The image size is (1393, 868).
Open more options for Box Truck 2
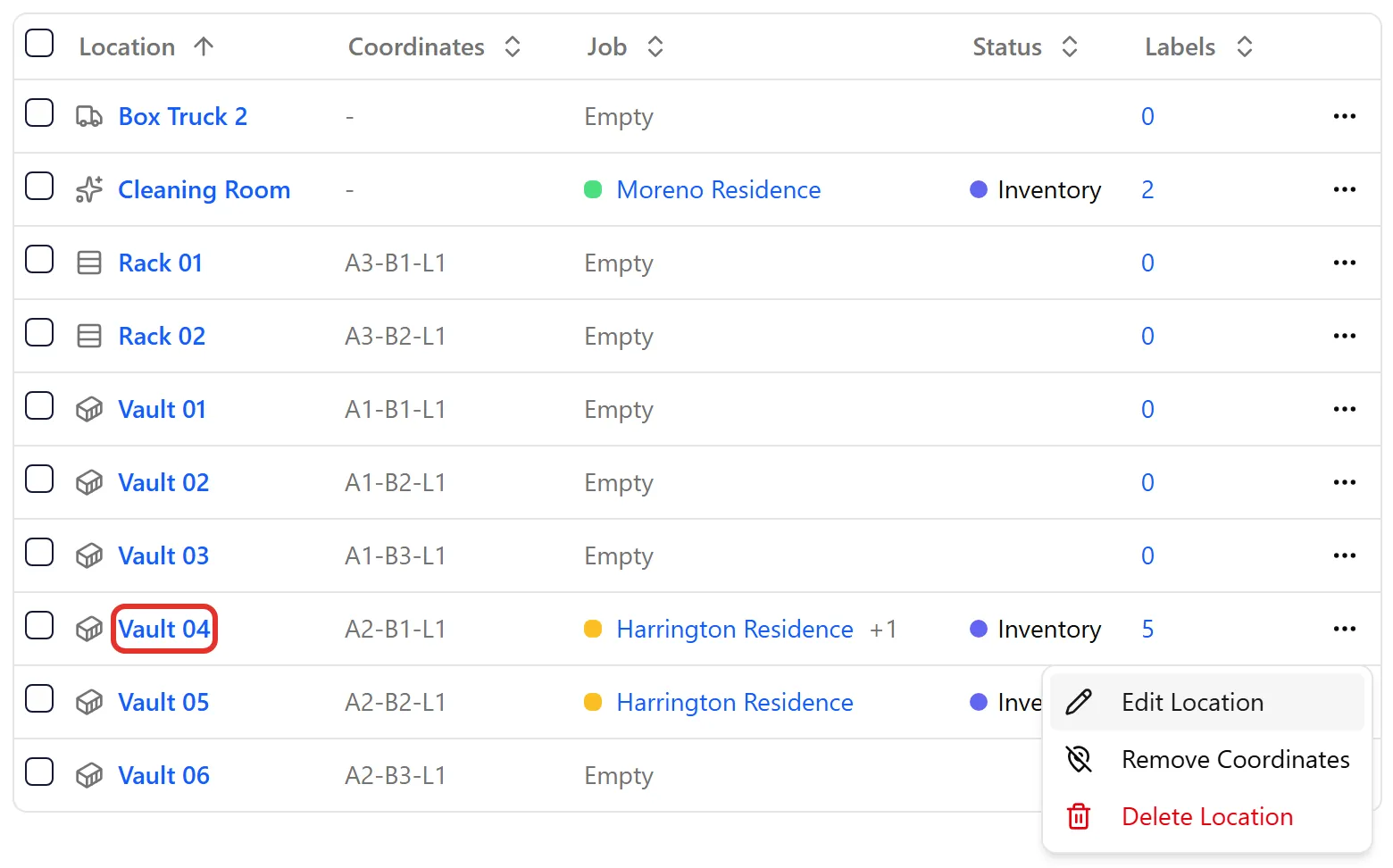[x=1344, y=116]
